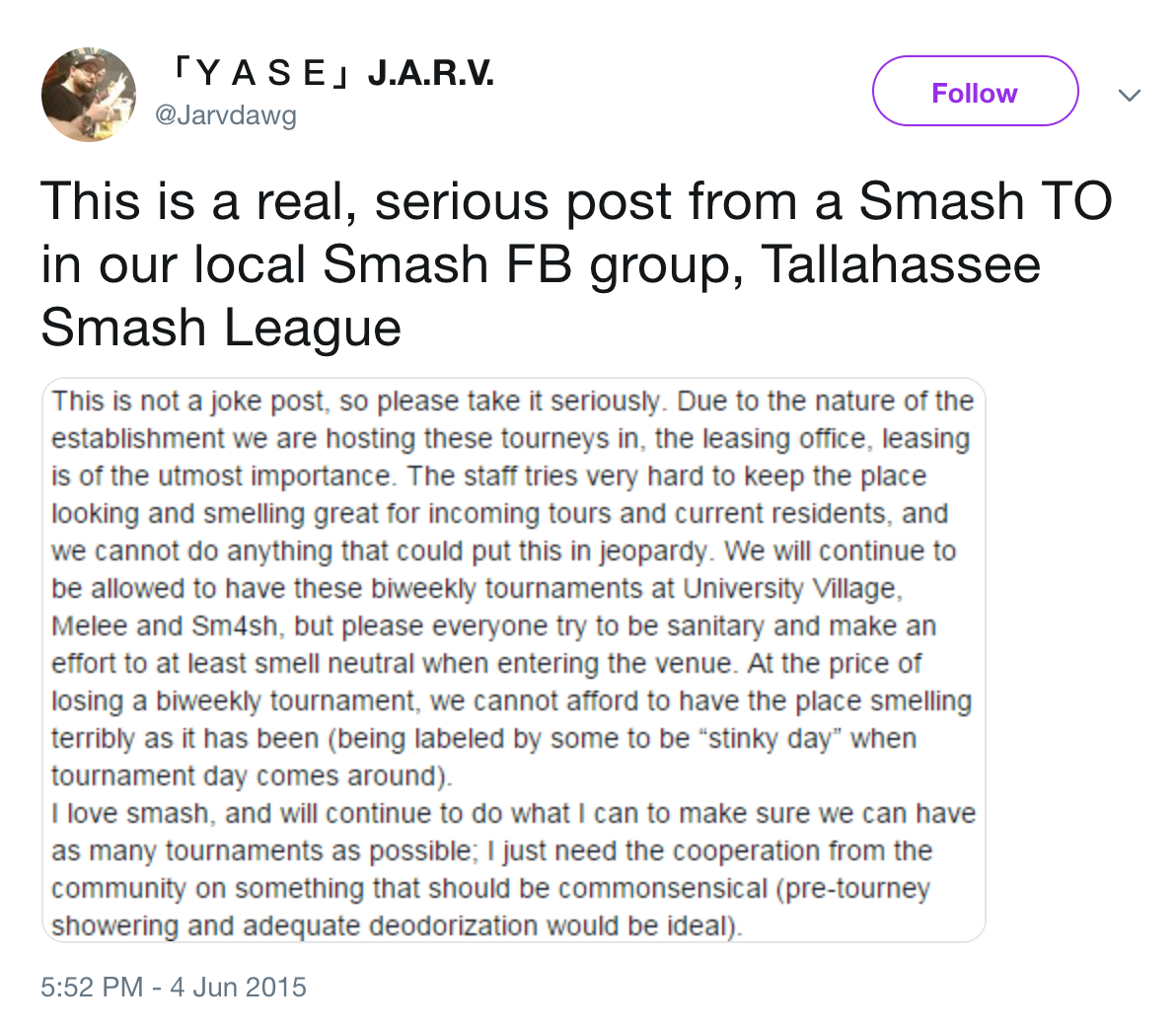Viewport: 1176px width, 1030px height.
Task: Click 'This is not a joke post' line
Action: [512, 402]
